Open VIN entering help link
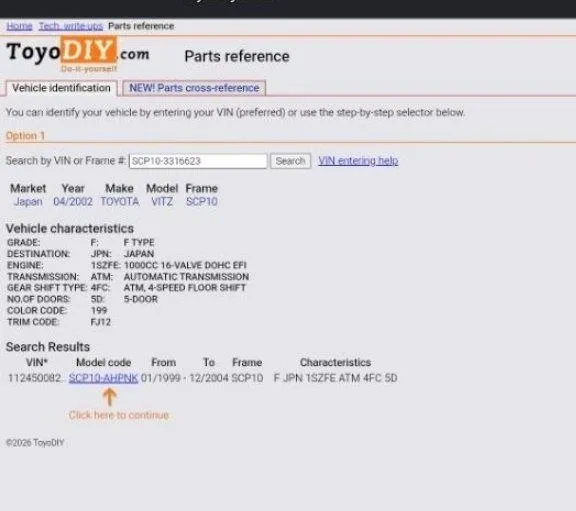This screenshot has height=511, width=576. point(358,161)
